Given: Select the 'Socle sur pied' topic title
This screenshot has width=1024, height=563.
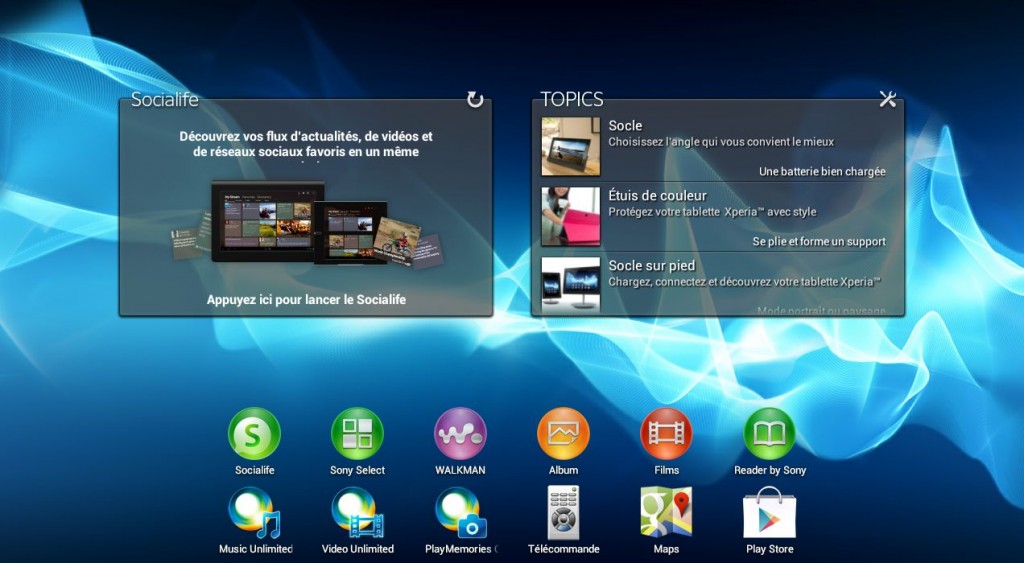Looking at the screenshot, I should pos(652,265).
